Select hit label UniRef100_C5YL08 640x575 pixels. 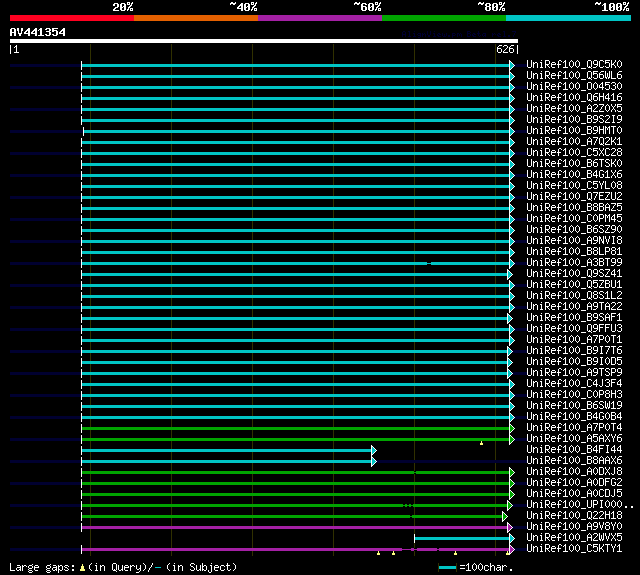(574, 186)
